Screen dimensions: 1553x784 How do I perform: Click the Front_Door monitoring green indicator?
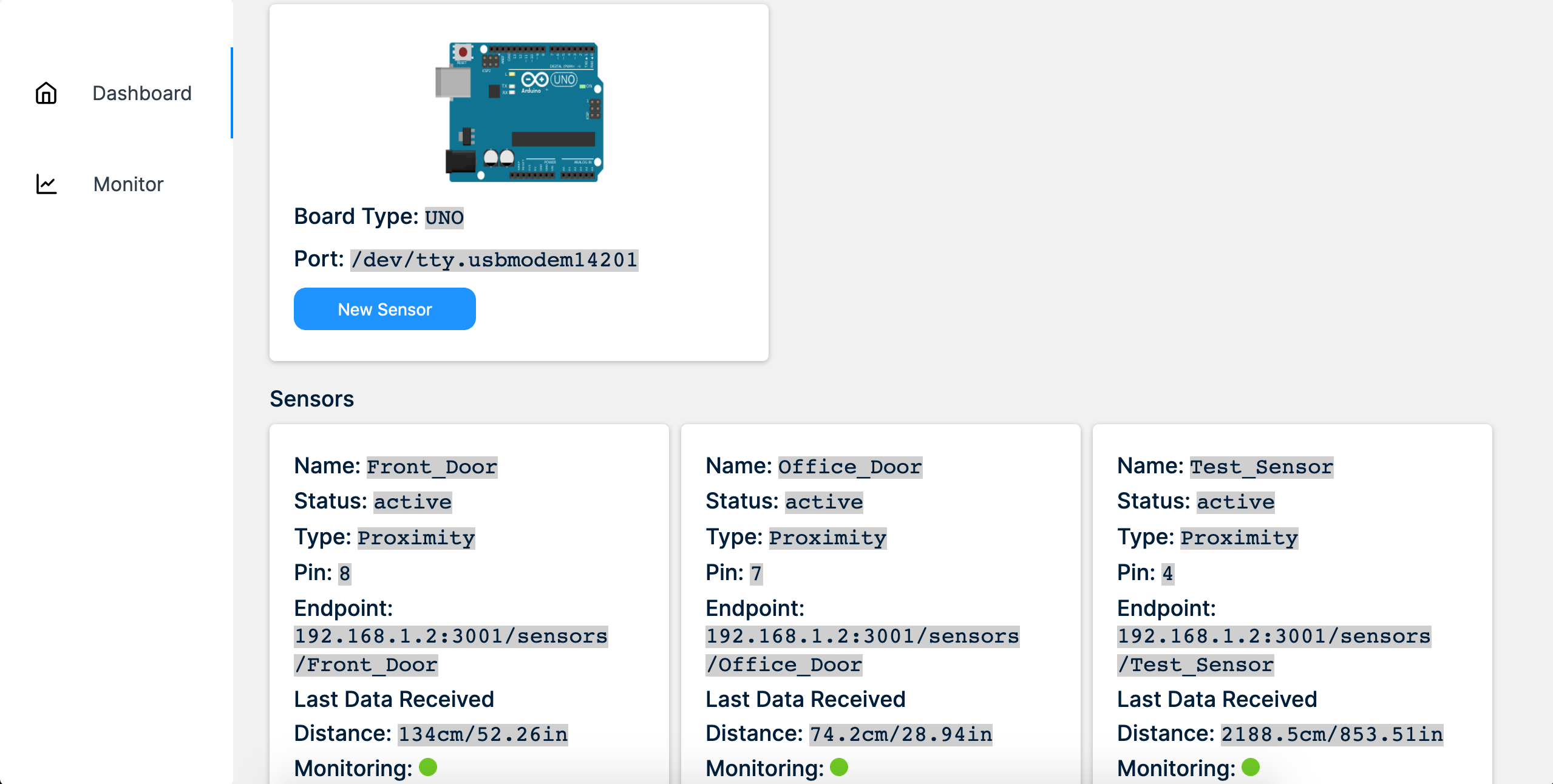(428, 767)
